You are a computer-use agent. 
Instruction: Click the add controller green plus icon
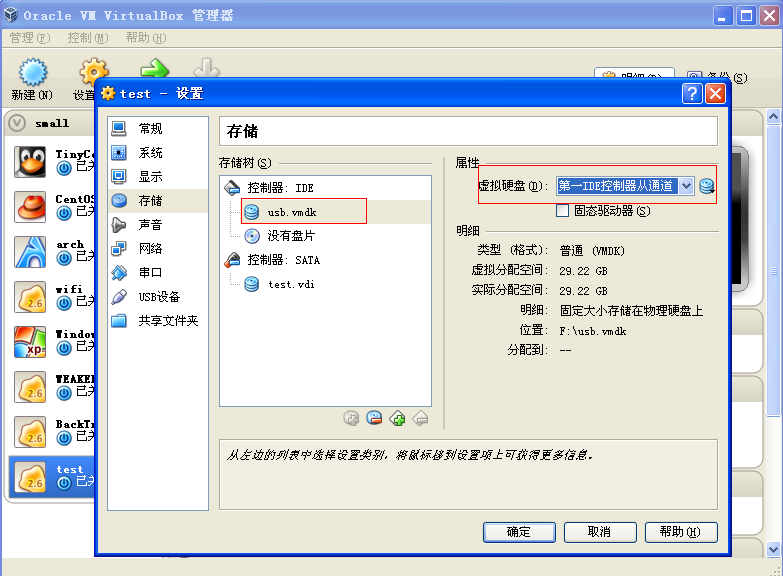[397, 418]
